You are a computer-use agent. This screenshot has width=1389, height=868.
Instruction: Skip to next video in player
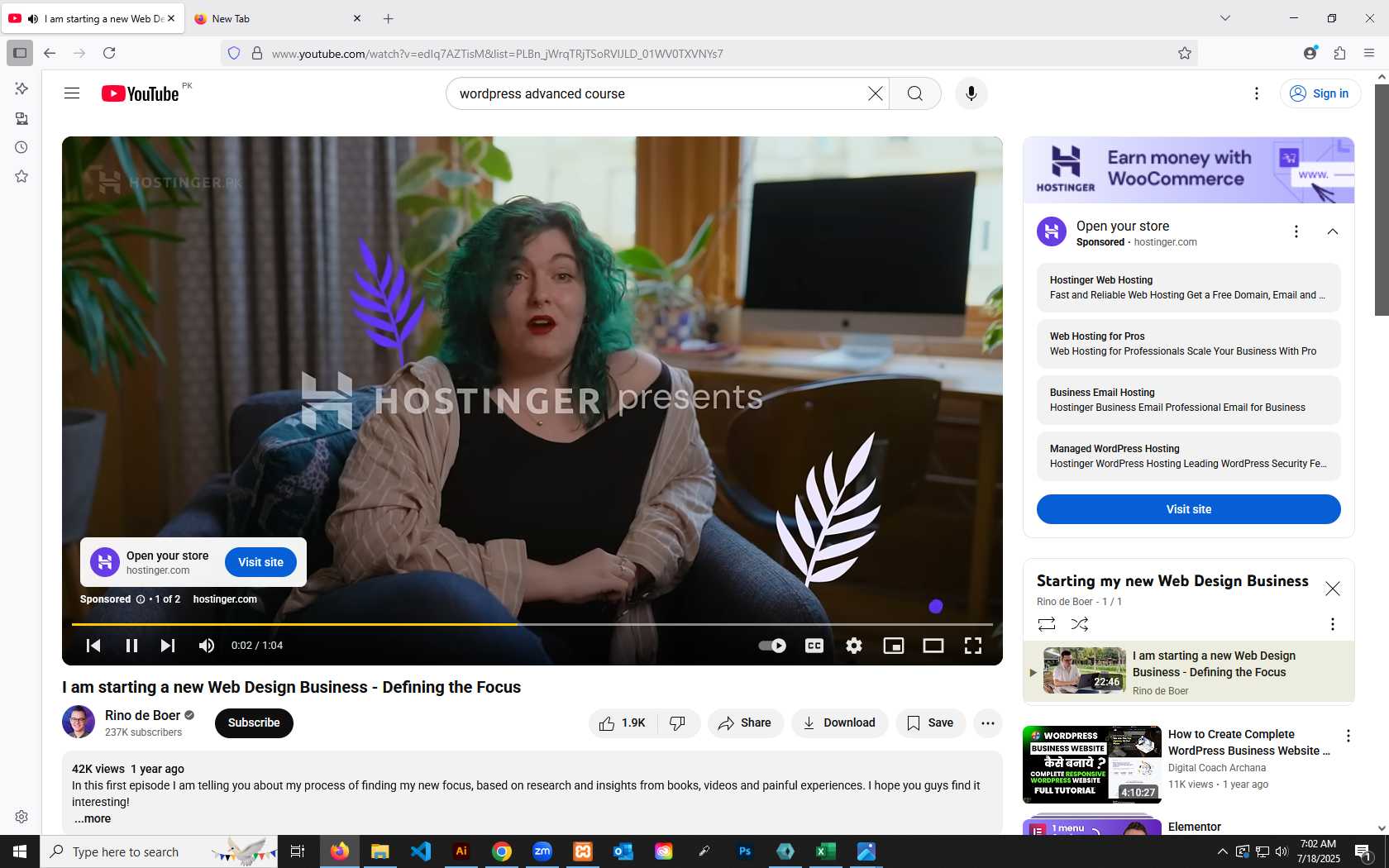click(168, 646)
